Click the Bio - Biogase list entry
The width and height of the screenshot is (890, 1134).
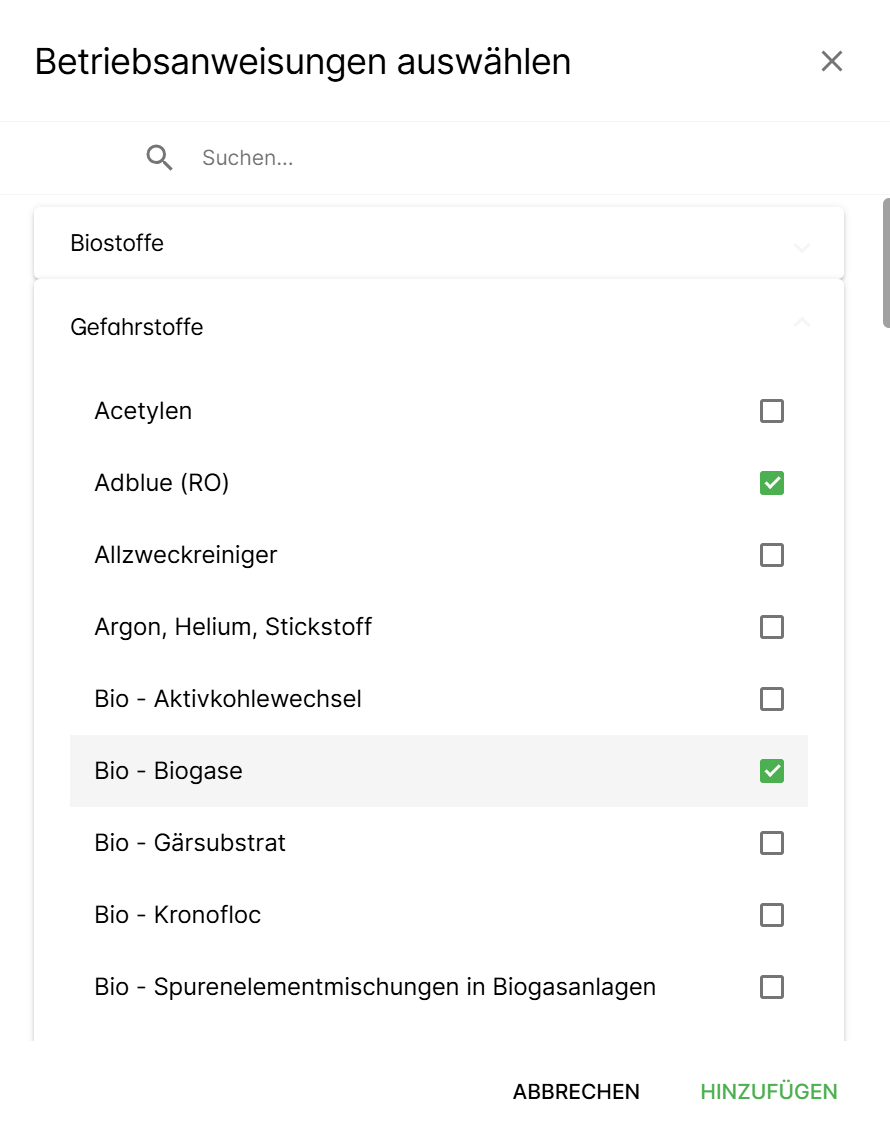coord(169,771)
